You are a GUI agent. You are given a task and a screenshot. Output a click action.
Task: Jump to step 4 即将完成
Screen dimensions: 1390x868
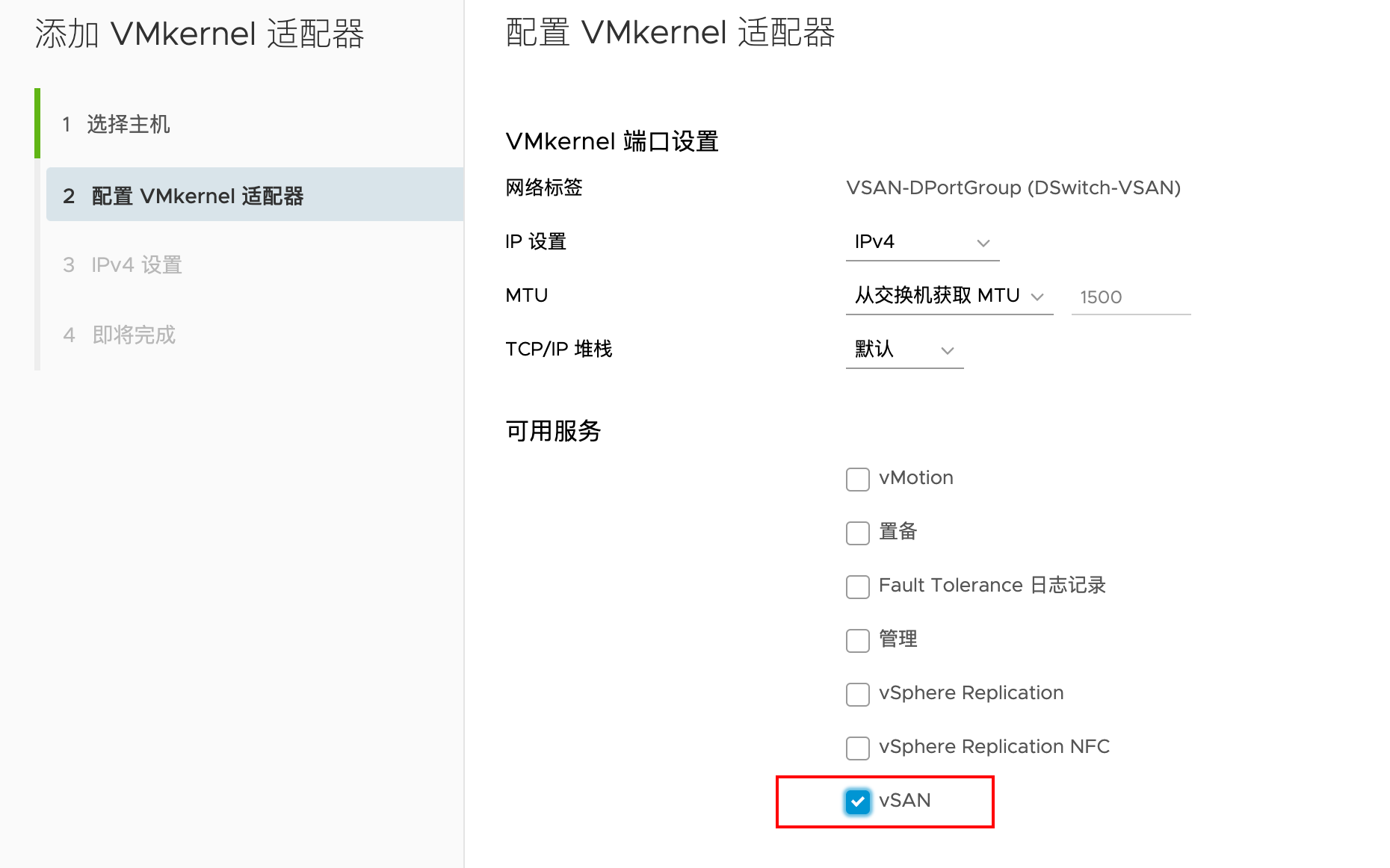tap(134, 335)
